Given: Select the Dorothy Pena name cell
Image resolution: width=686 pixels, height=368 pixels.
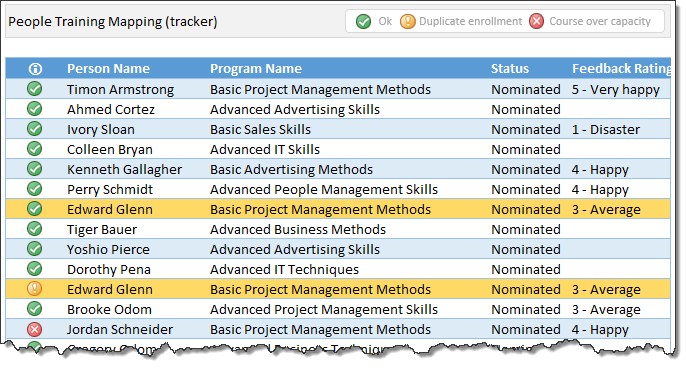Looking at the screenshot, I should coord(108,270).
